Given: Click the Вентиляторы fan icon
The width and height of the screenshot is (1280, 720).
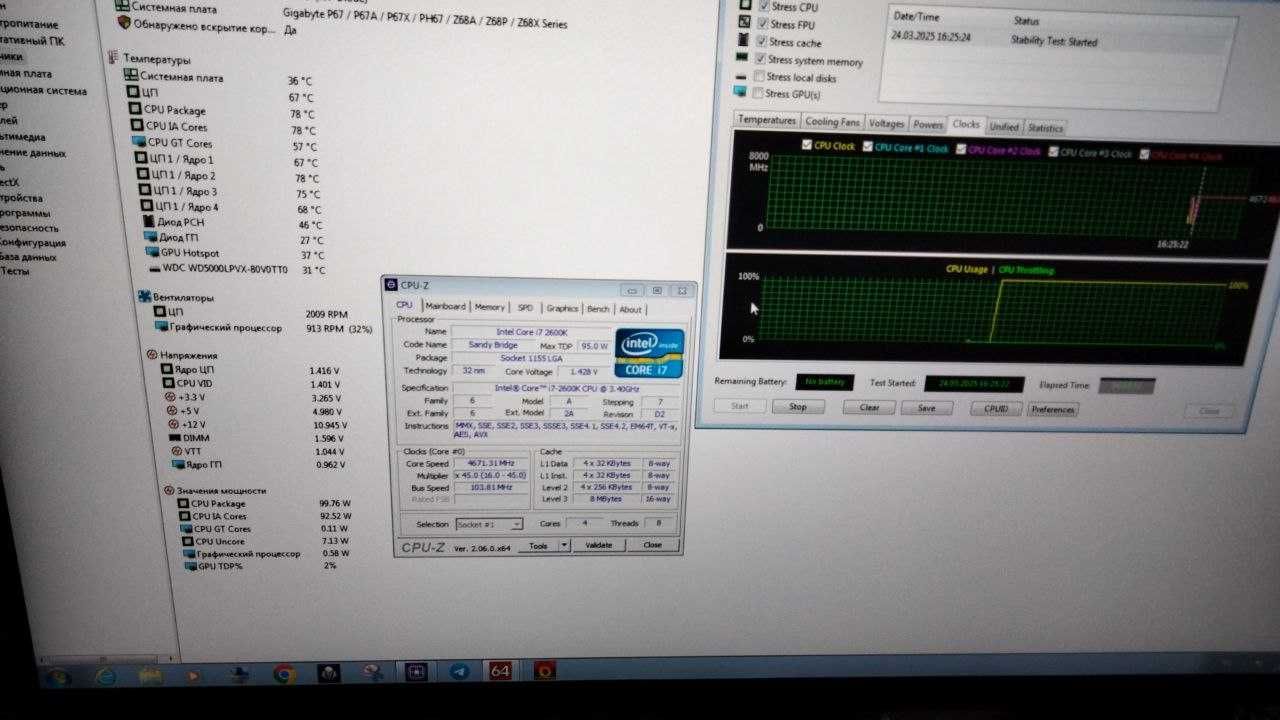Looking at the screenshot, I should [x=144, y=296].
